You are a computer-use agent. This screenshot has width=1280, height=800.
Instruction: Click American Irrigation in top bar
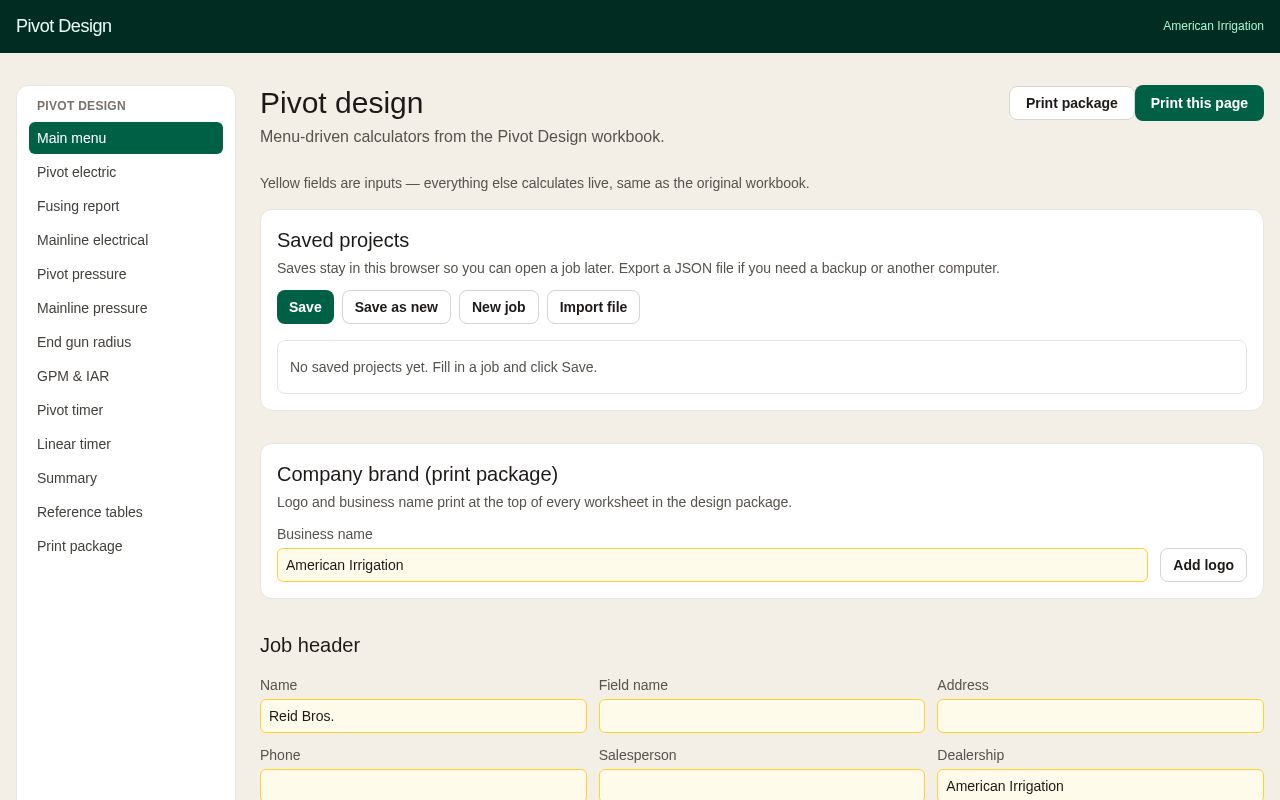coord(1213,26)
